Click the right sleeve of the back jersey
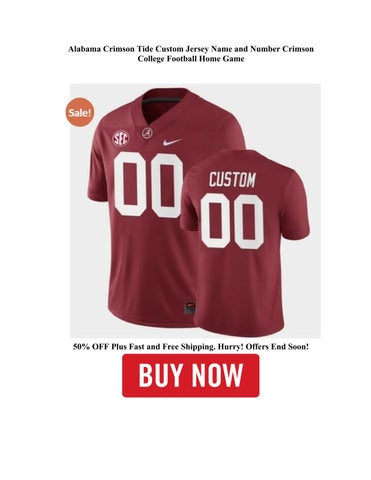371x480 pixels. click(295, 207)
